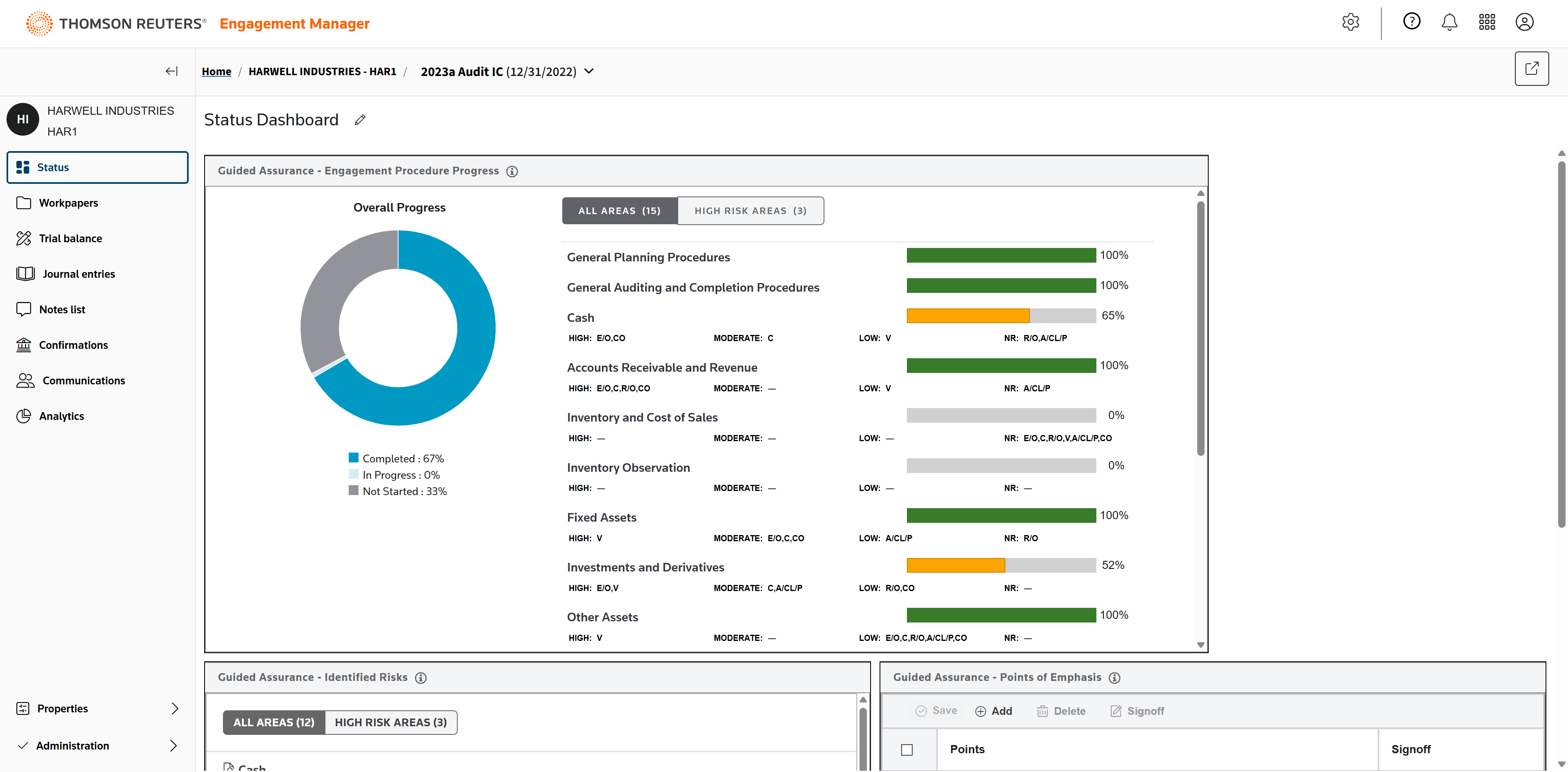Screen dimensions: 1568x772
Task: Open dashboard in new window icon
Action: pyautogui.click(x=1531, y=69)
